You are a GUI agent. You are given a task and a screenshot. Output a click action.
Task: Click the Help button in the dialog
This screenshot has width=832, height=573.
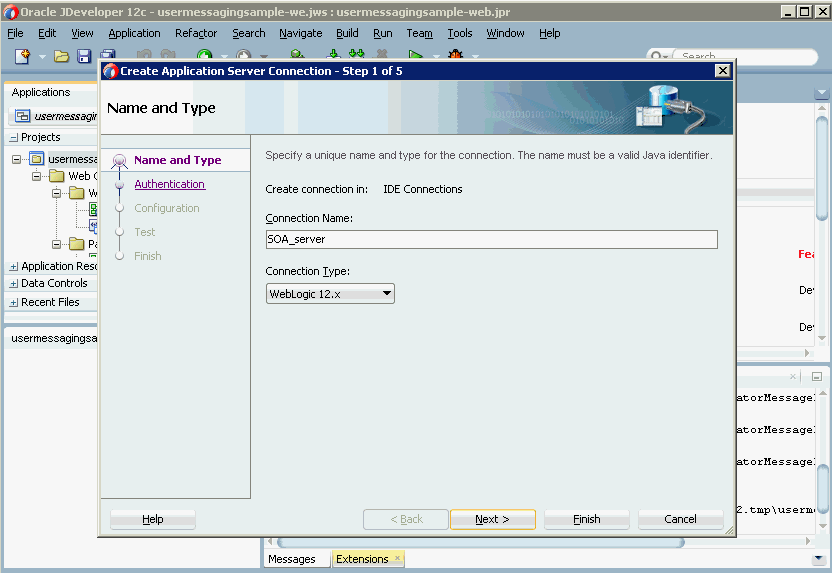(153, 519)
